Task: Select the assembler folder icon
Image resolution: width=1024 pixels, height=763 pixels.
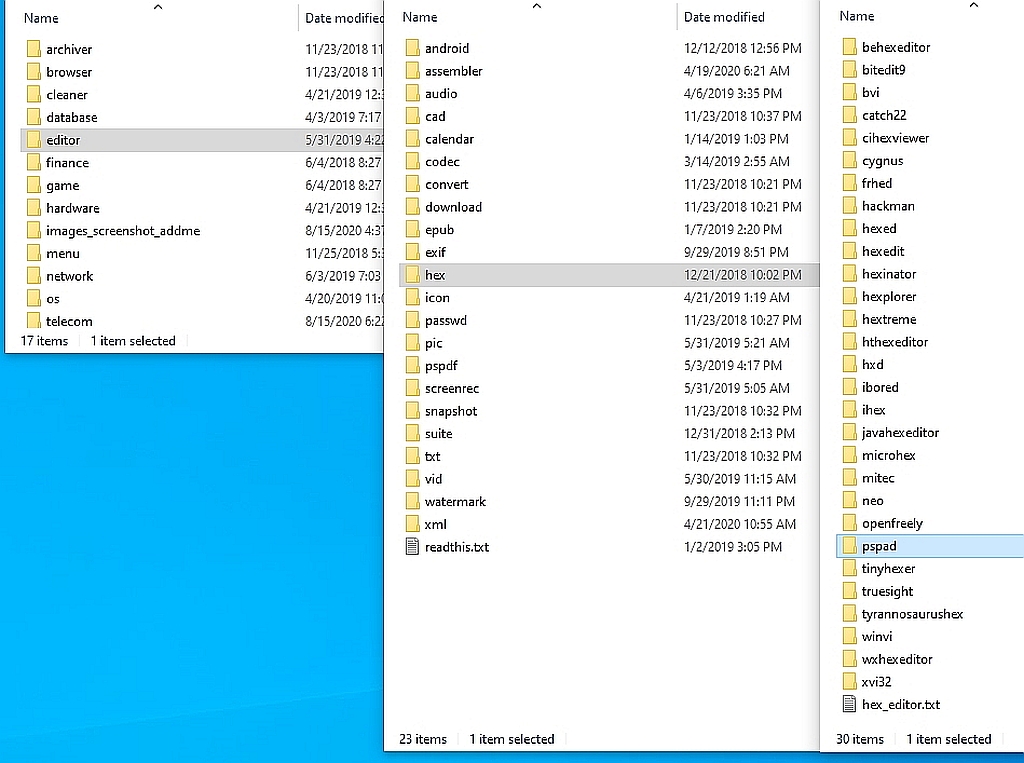Action: point(412,71)
